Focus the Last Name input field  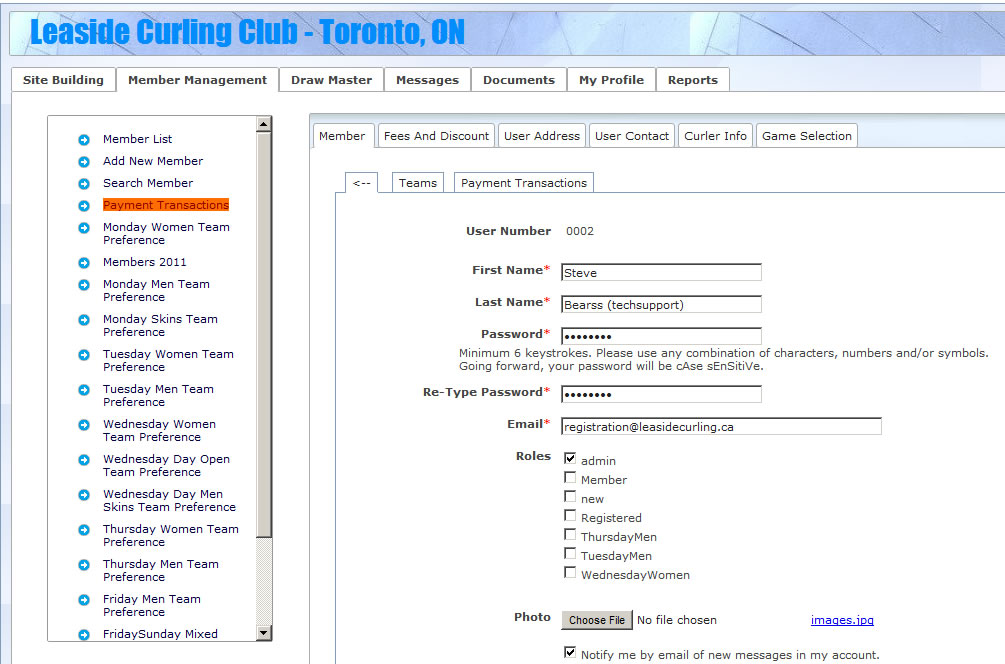pyautogui.click(x=661, y=304)
